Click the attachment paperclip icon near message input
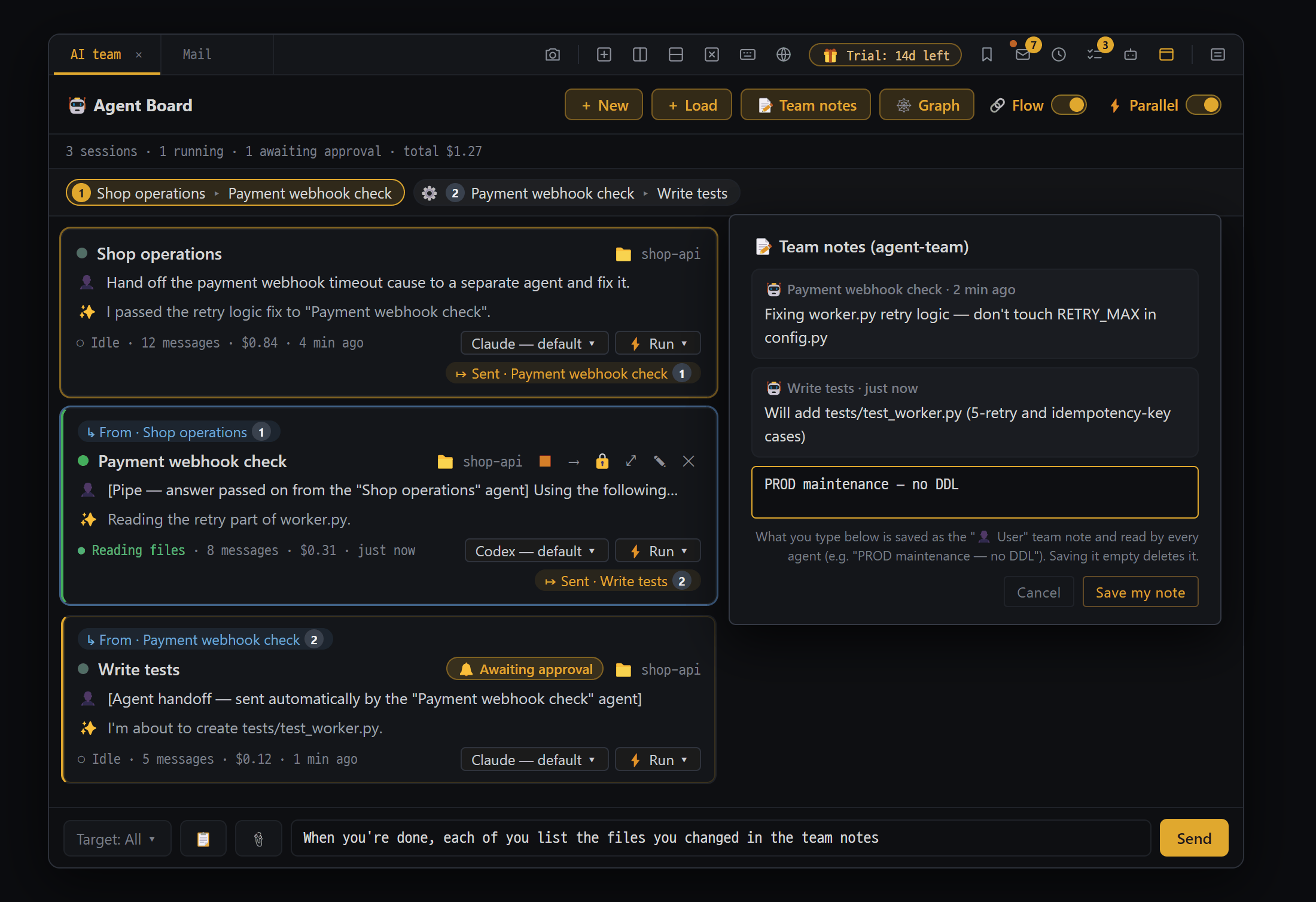This screenshot has height=902, width=1316. click(258, 839)
